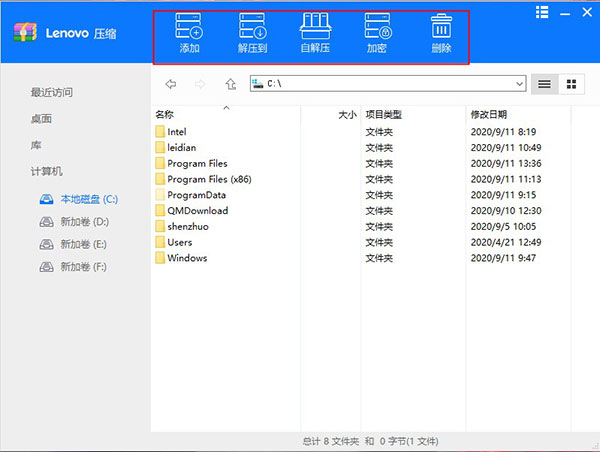Expand the C:\ path dropdown arrow
Image resolution: width=600 pixels, height=452 pixels.
tap(519, 84)
